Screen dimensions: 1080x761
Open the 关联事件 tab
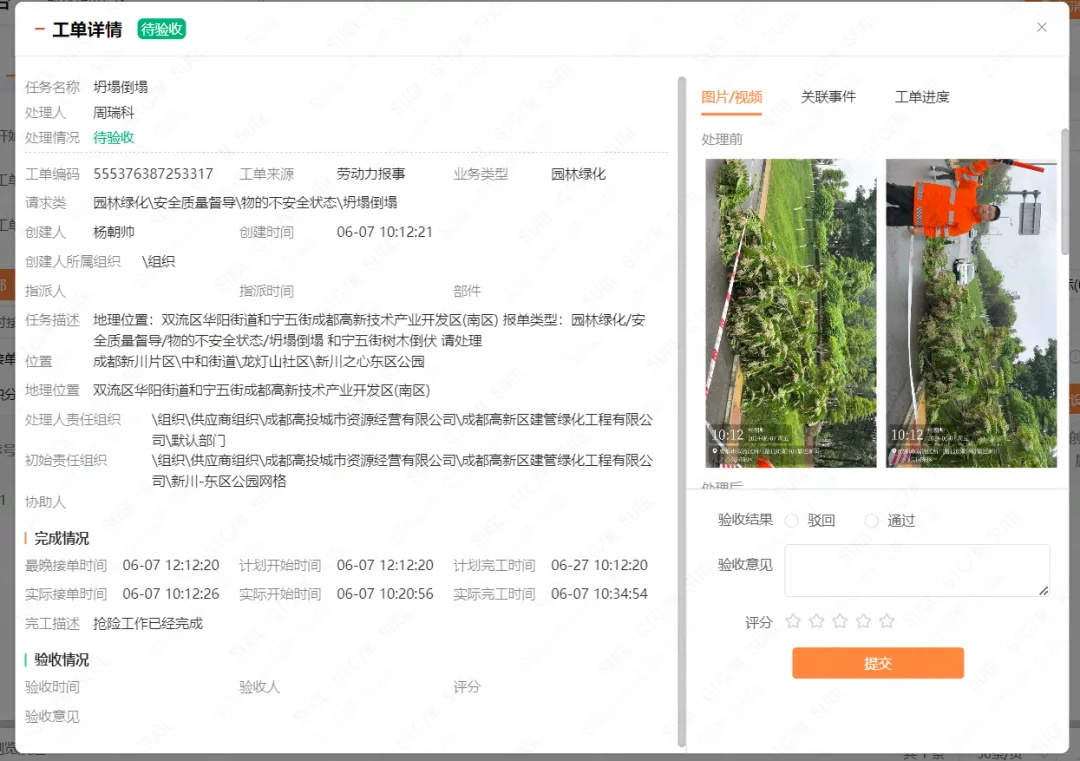828,97
